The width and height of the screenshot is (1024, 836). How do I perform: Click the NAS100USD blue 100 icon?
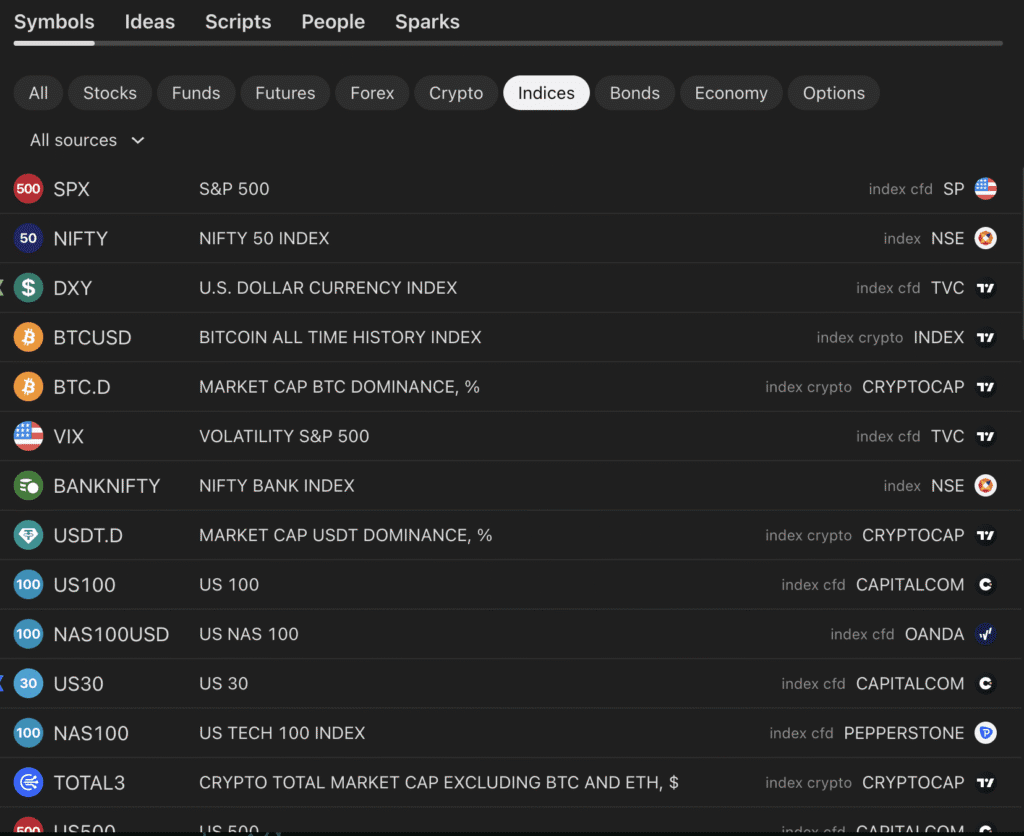[28, 634]
